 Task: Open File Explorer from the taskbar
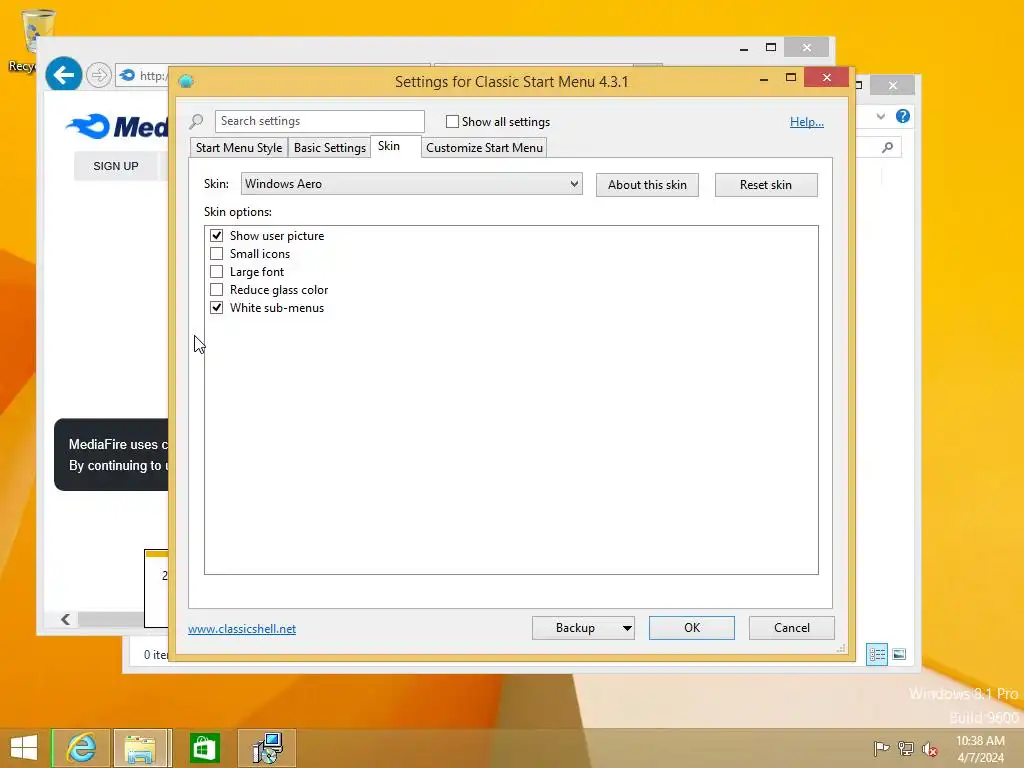(x=142, y=748)
